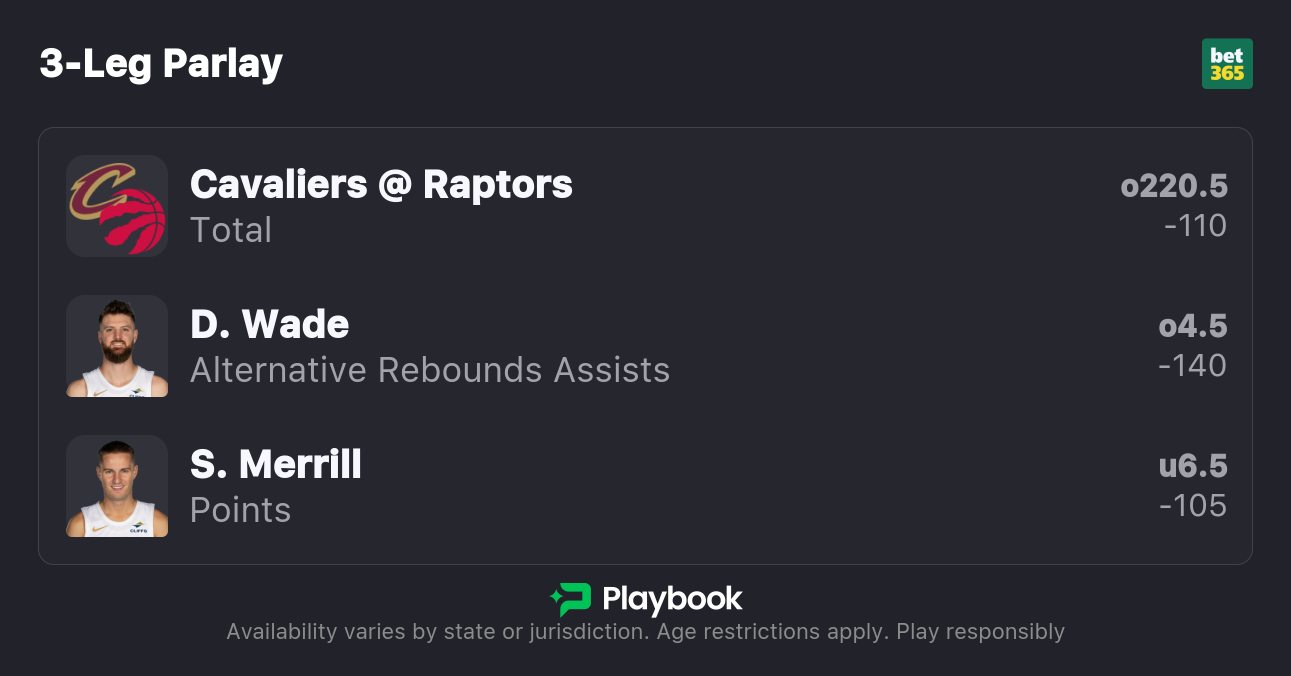The height and width of the screenshot is (676, 1291).
Task: Click the green Playbook logo icon
Action: tap(571, 599)
